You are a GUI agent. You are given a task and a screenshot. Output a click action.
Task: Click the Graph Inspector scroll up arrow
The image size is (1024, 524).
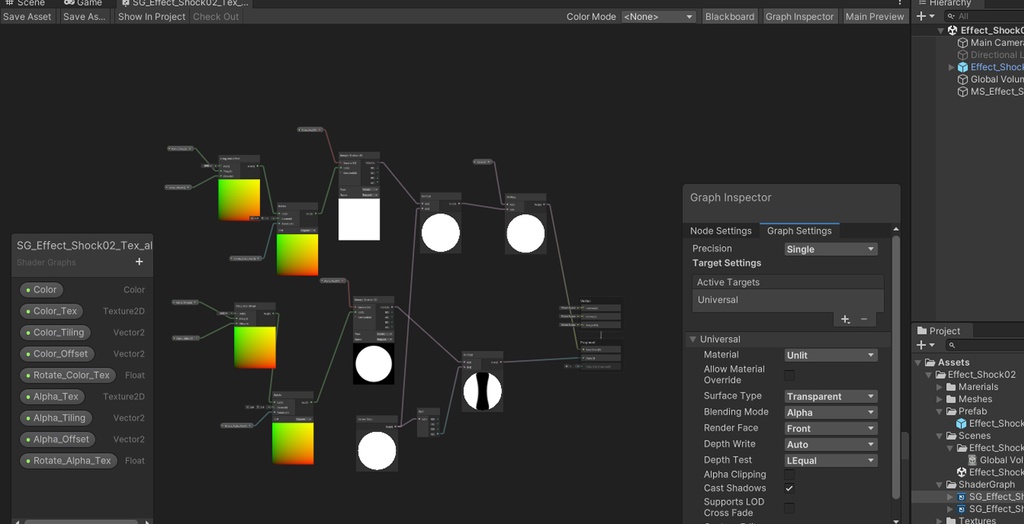pos(896,229)
